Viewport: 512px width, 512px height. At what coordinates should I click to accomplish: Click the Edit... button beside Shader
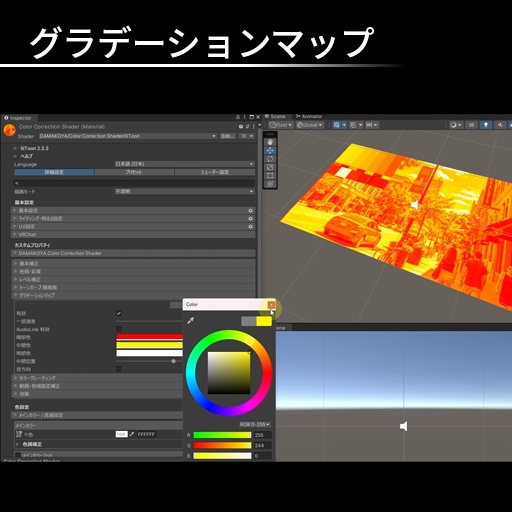point(227,136)
